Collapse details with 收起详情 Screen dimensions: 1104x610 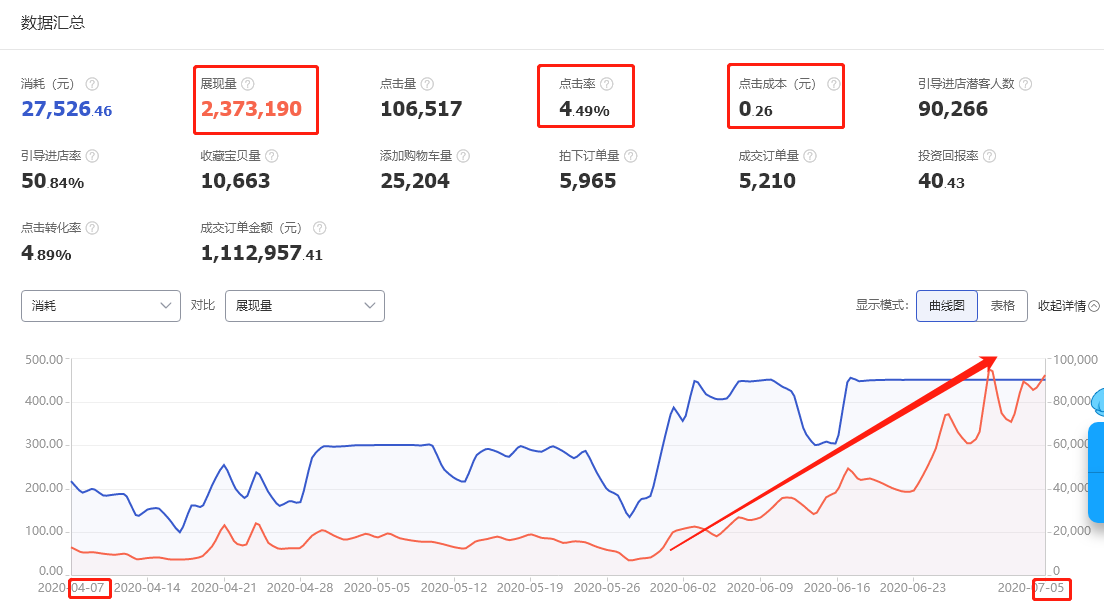1068,306
